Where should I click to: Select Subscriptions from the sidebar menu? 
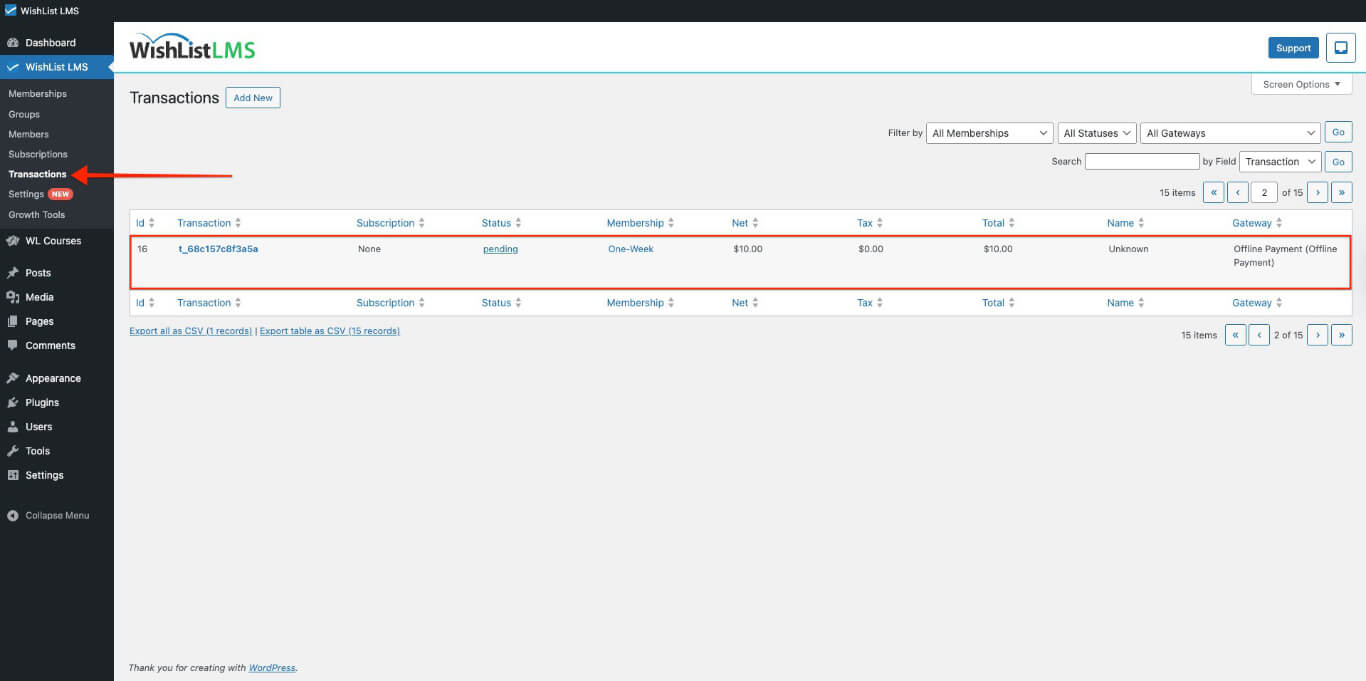point(37,153)
